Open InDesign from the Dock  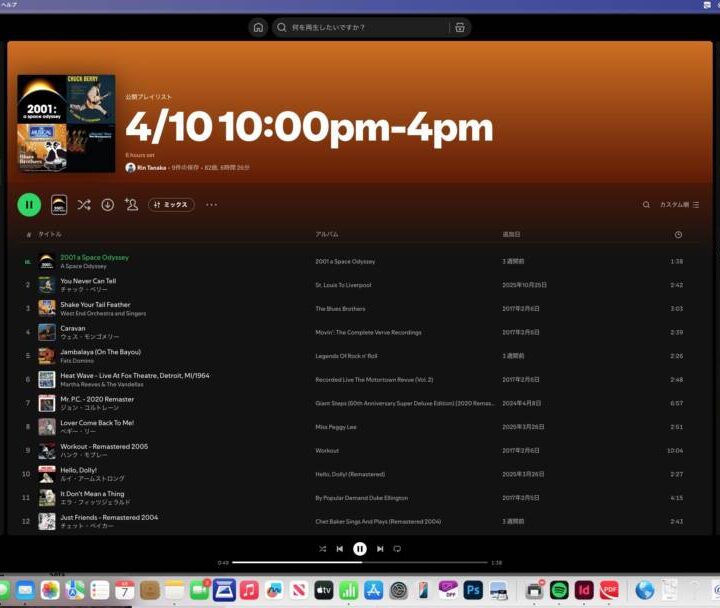pyautogui.click(x=584, y=590)
